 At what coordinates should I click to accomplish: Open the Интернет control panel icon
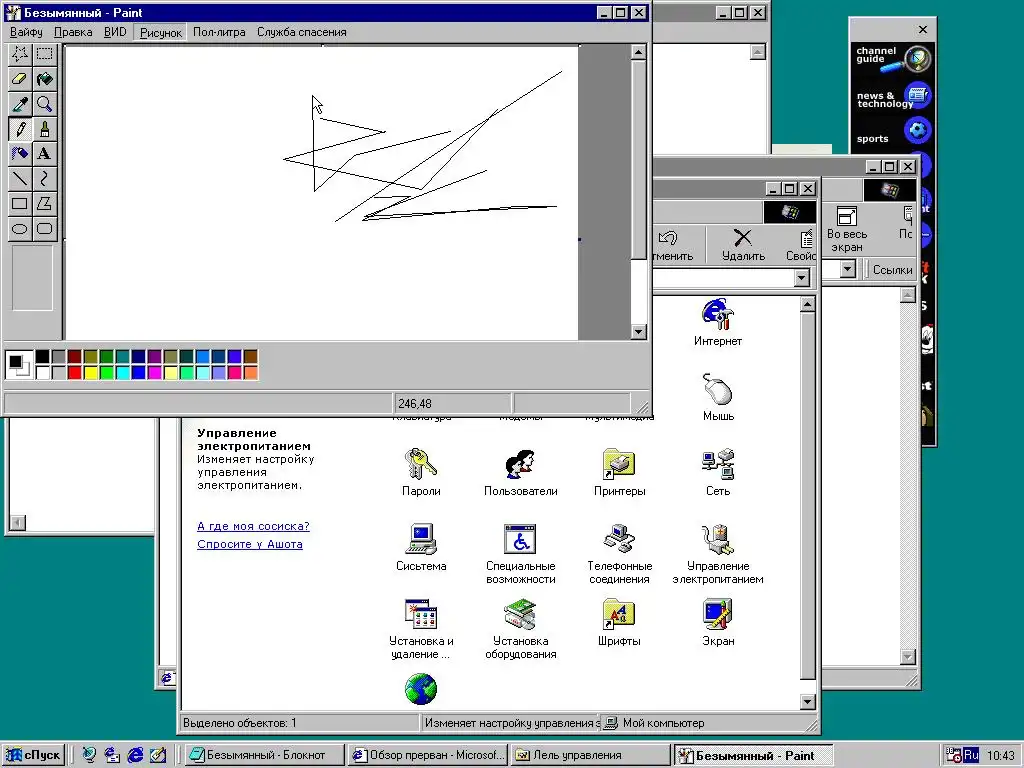pos(718,322)
